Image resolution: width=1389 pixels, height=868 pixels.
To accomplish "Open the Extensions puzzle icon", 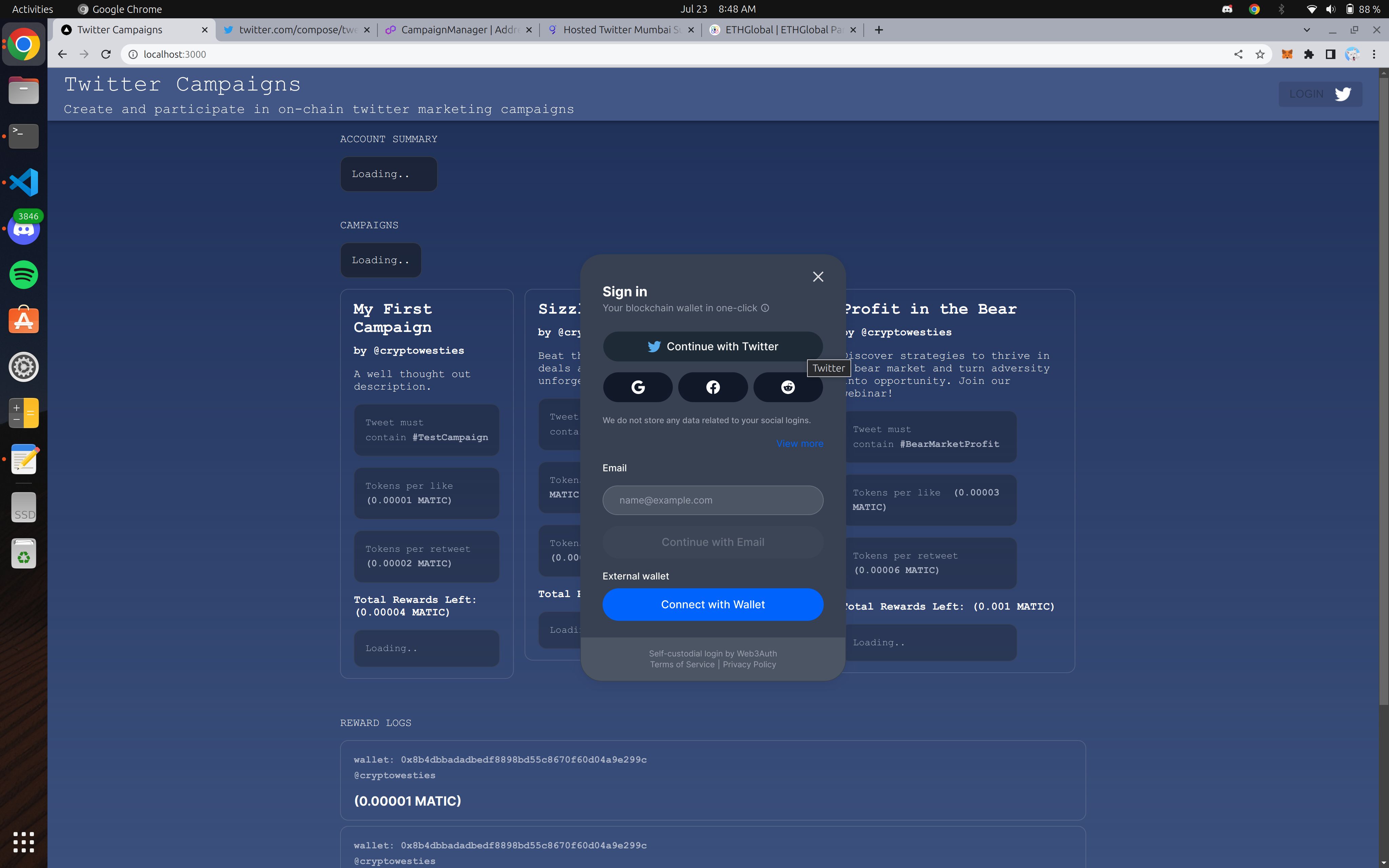I will 1309,54.
